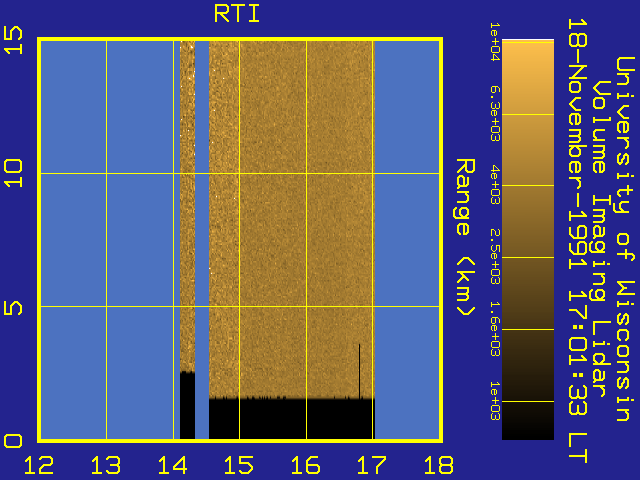This screenshot has width=640, height=480.
Task: Click the x-axis label 14
Action: click(x=173, y=465)
